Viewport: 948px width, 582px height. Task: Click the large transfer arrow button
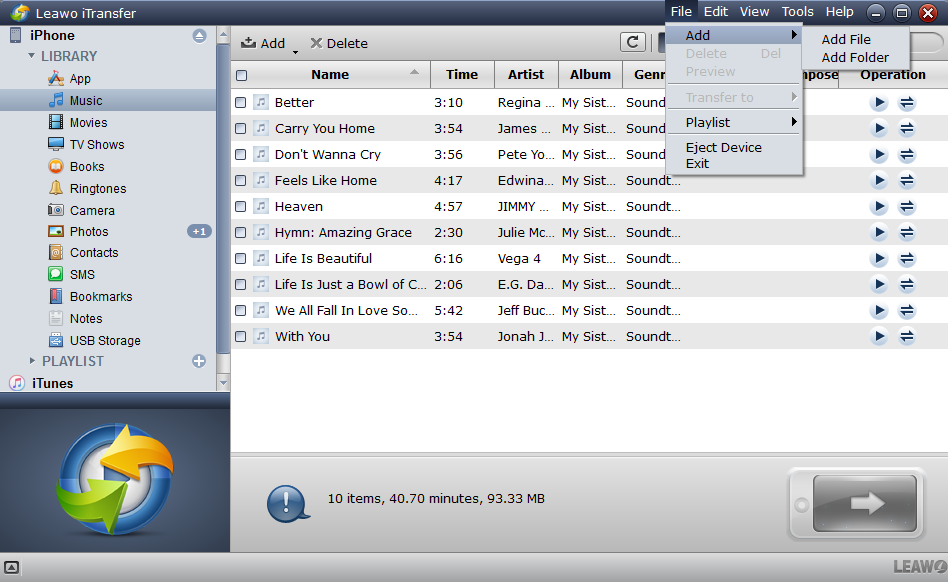[x=864, y=503]
